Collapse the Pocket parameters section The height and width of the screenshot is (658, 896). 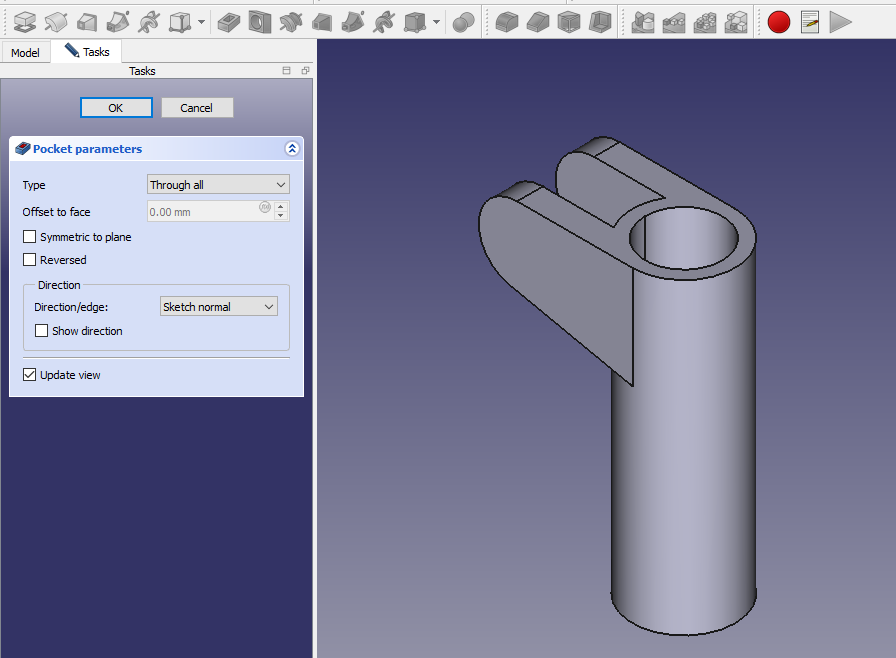click(x=292, y=149)
